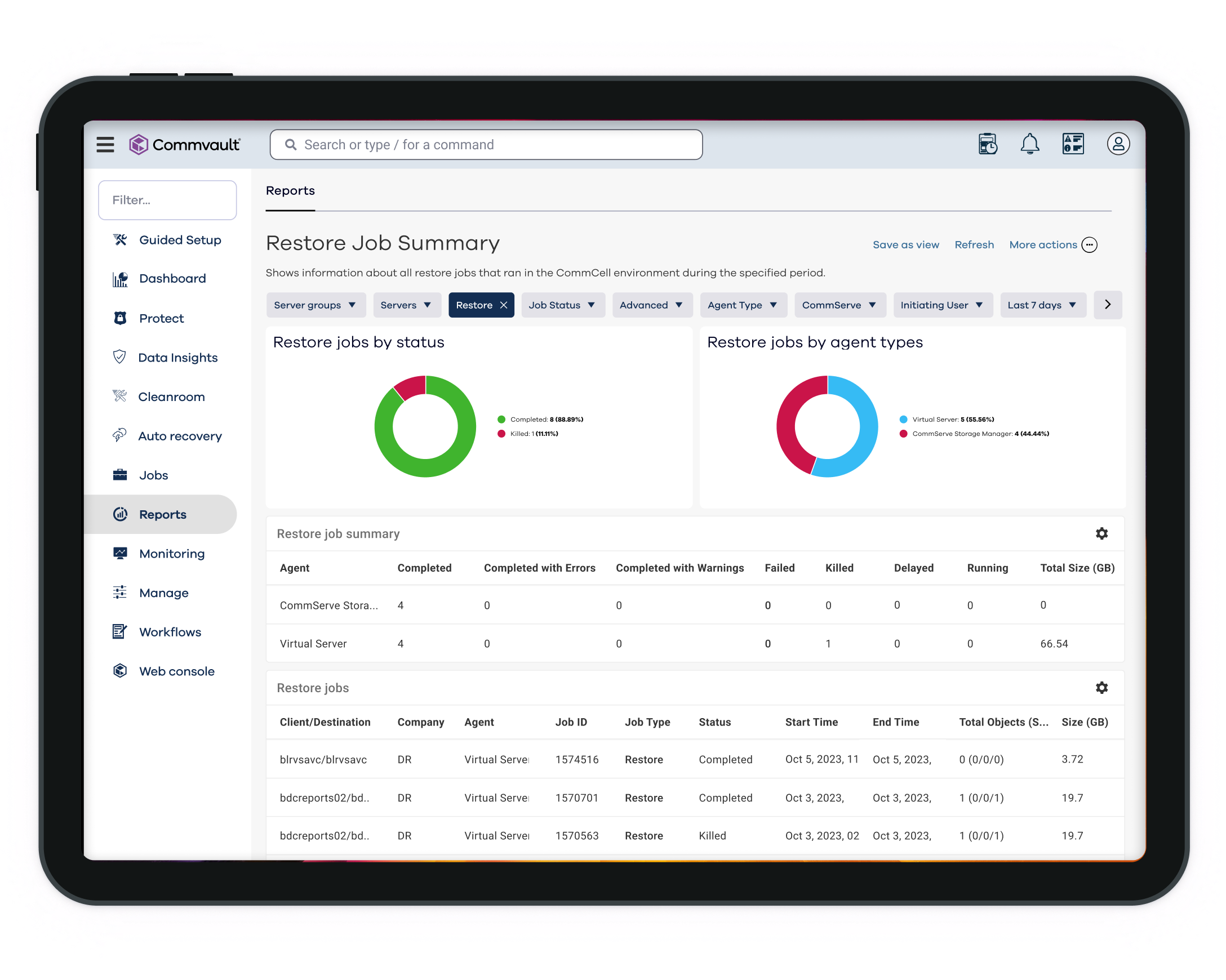Image resolution: width=1226 pixels, height=980 pixels.
Task: Click the Dashboard chart icon
Action: [x=120, y=279]
